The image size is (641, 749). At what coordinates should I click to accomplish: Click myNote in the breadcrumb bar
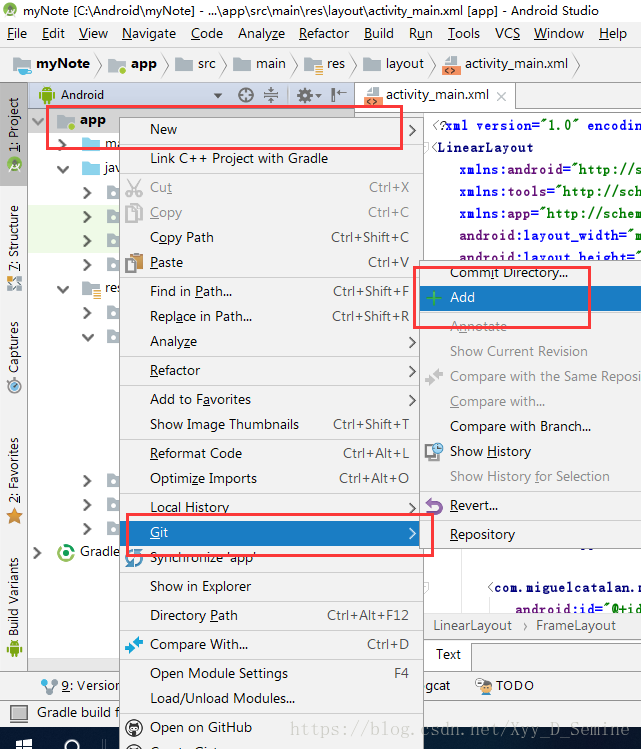click(x=52, y=64)
